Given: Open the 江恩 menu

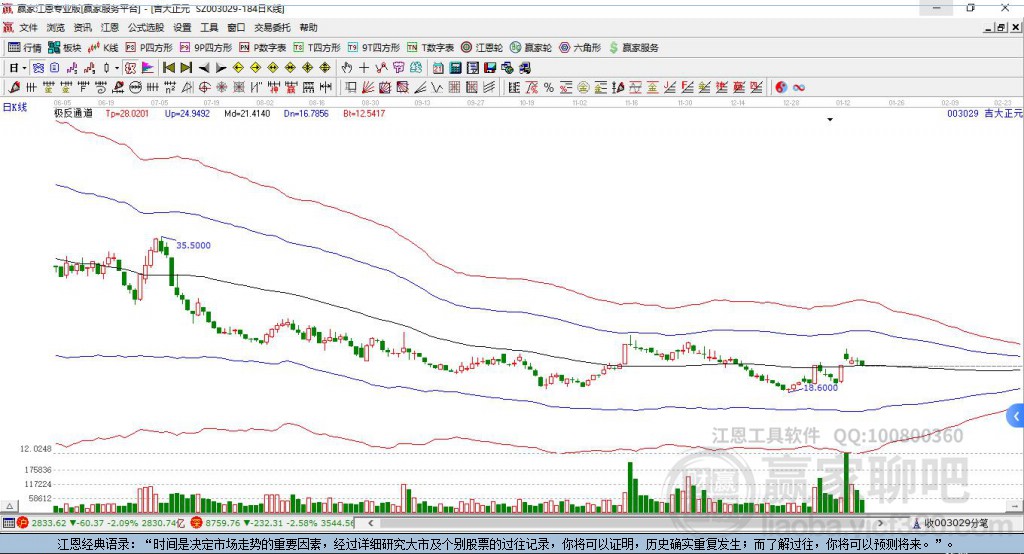Looking at the screenshot, I should [x=110, y=27].
